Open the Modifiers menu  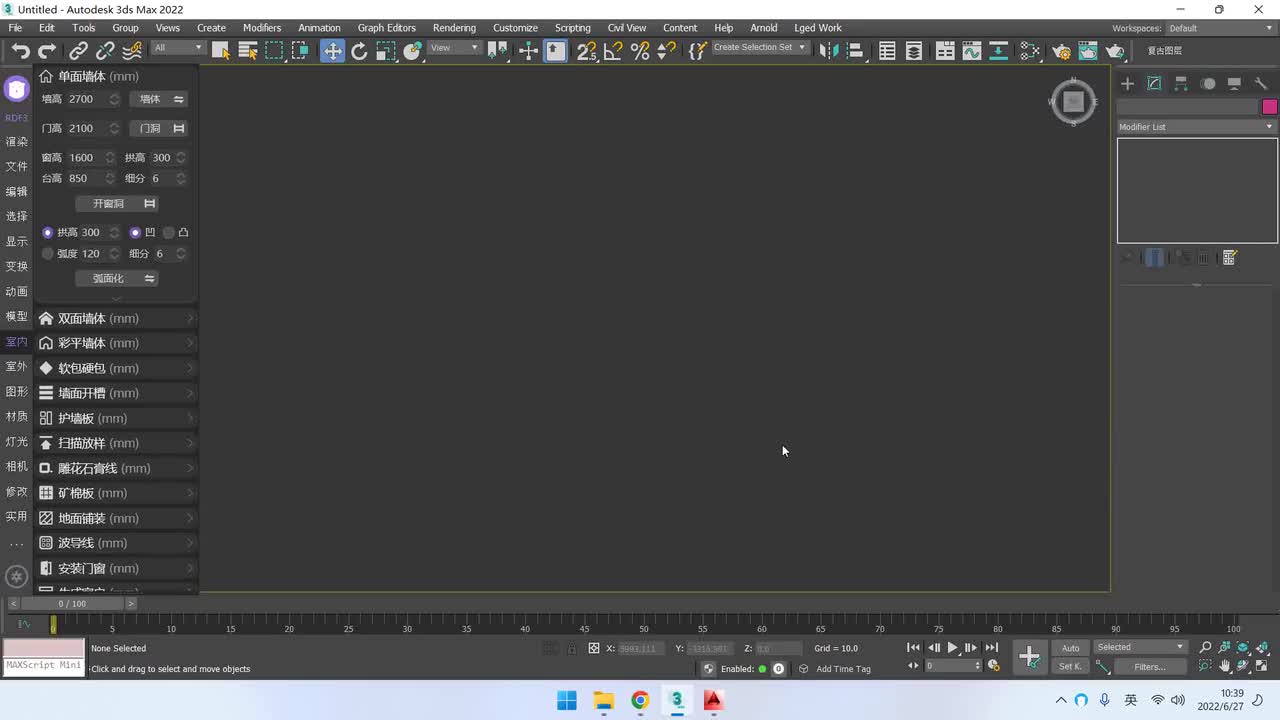[262, 28]
